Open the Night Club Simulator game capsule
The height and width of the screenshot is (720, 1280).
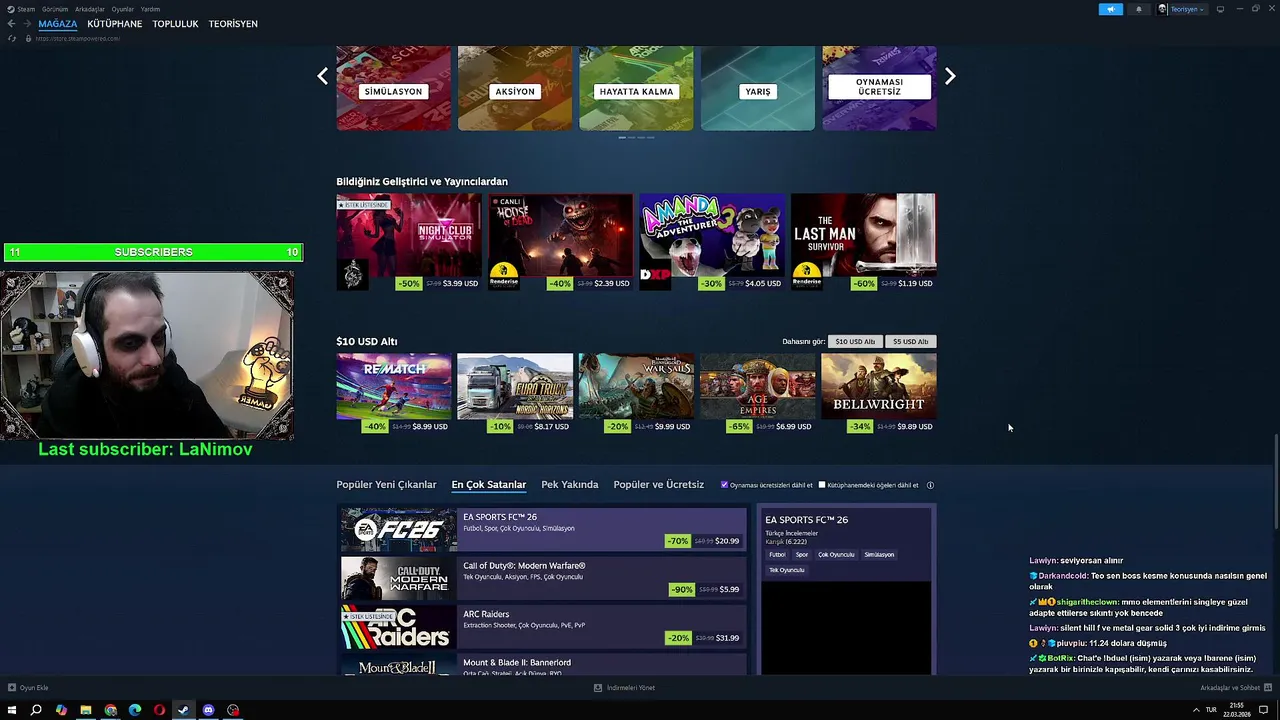click(409, 242)
